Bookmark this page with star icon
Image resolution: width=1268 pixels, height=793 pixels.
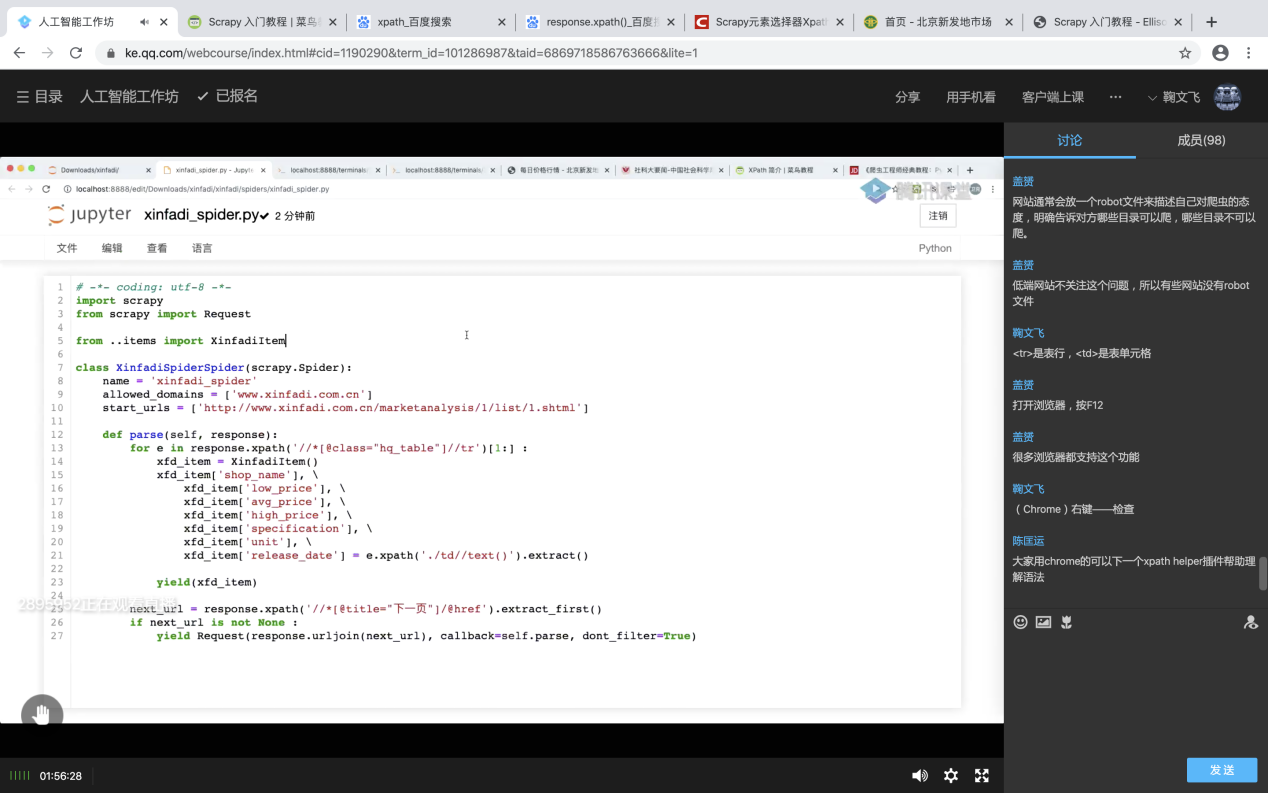[1185, 53]
